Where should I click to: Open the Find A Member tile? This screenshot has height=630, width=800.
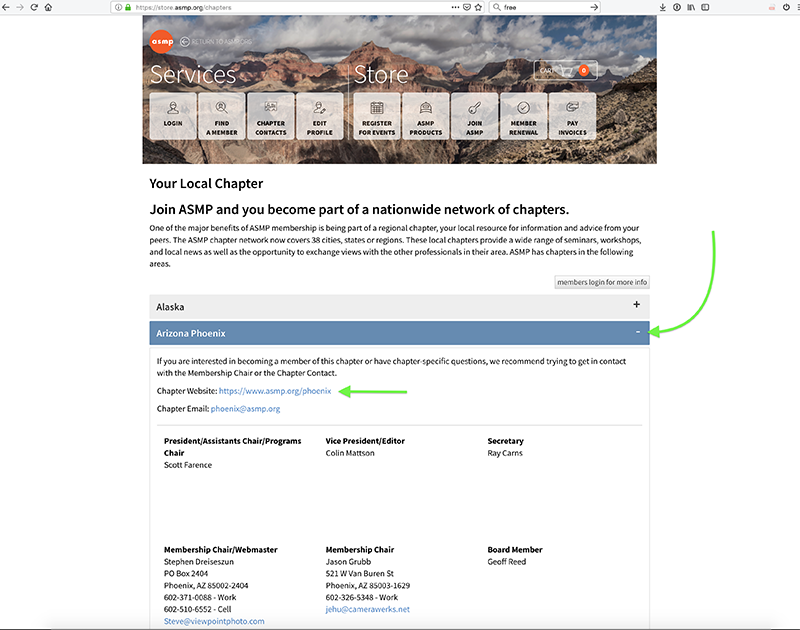tap(221, 116)
